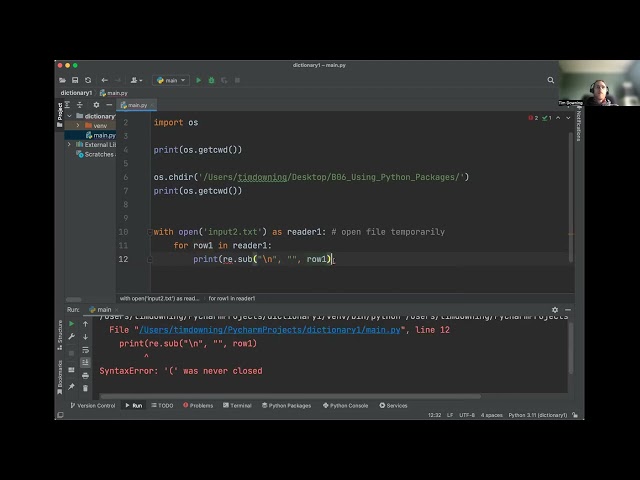
Task: Click Expand All in the Project panel header
Action: (67, 105)
